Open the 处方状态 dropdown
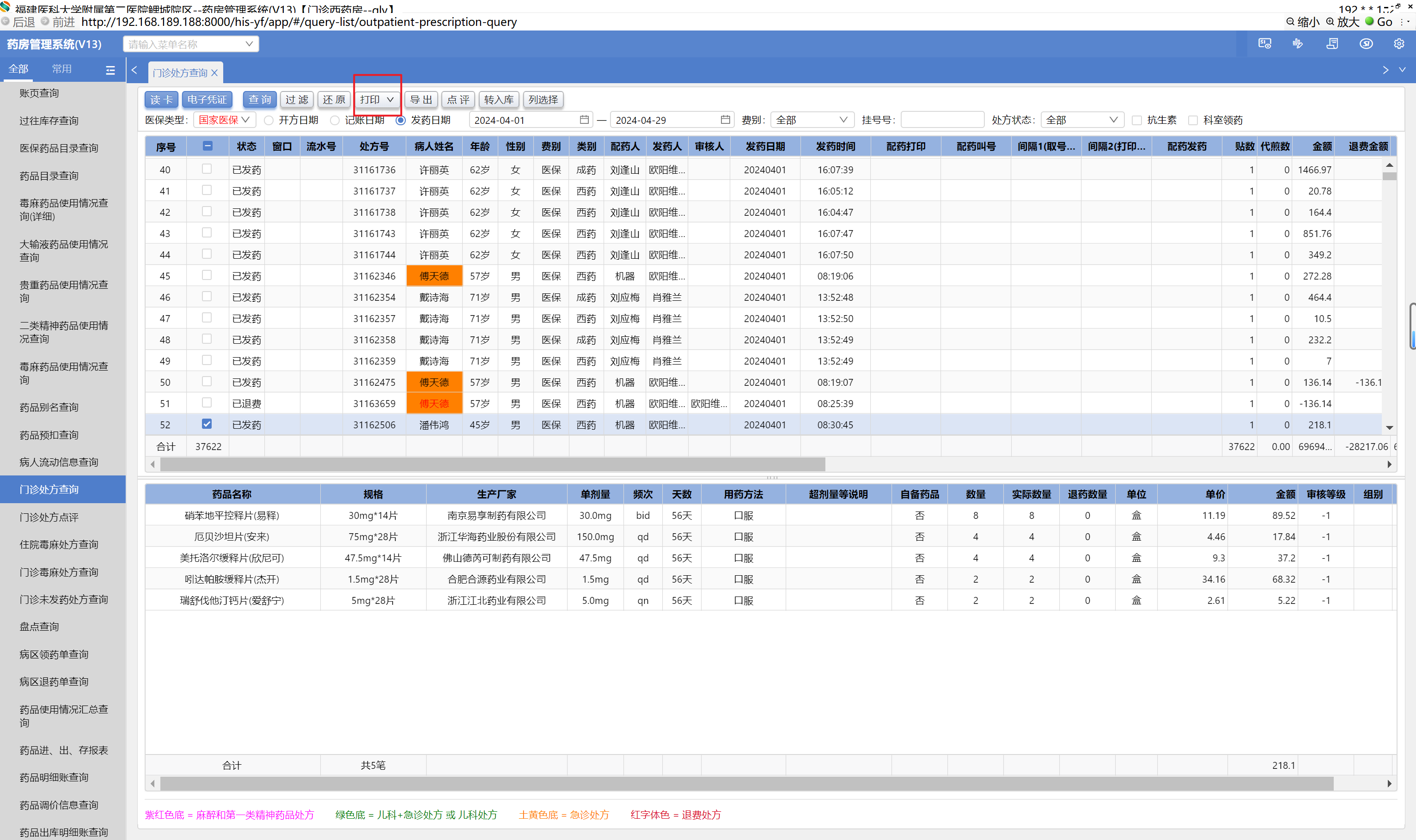Viewport: 1416px width, 840px height. pyautogui.click(x=1081, y=120)
